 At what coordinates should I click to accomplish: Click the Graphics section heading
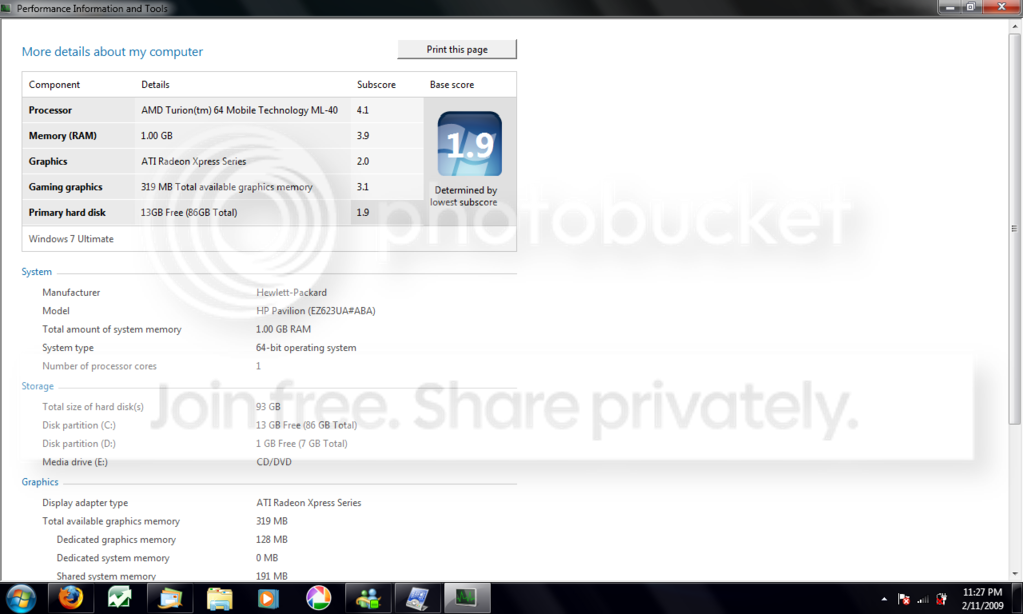40,482
